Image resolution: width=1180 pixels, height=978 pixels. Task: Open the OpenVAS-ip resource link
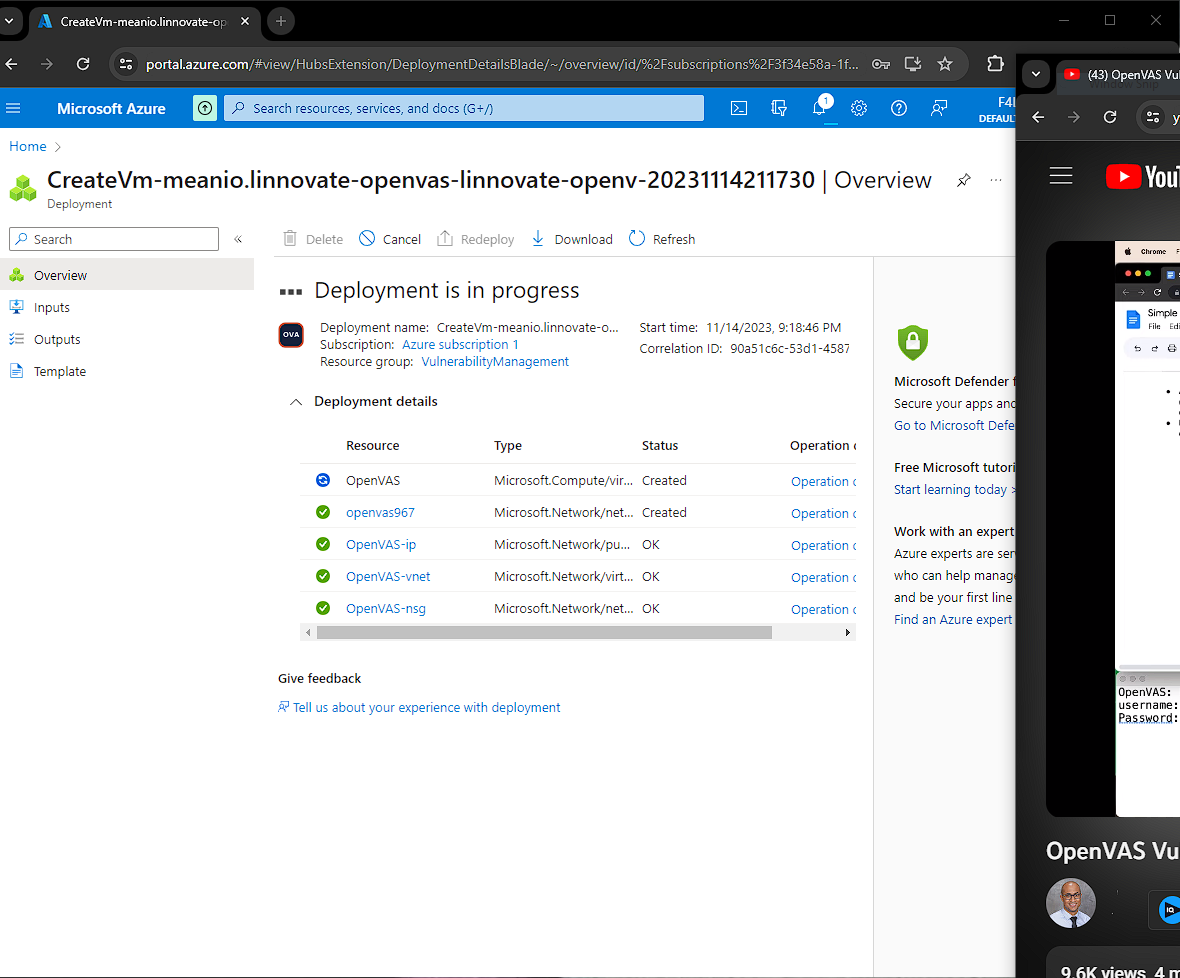[381, 545]
